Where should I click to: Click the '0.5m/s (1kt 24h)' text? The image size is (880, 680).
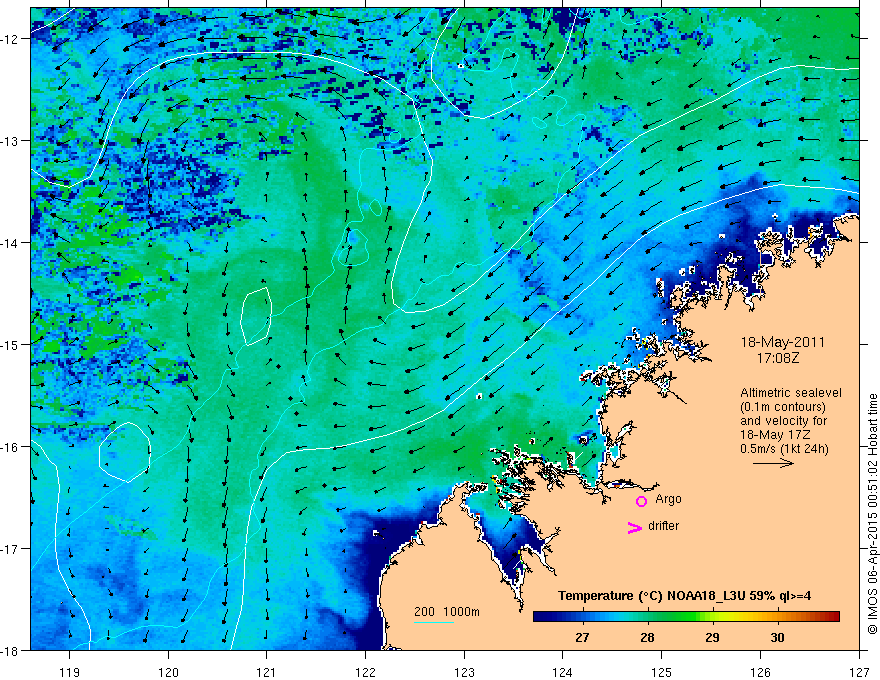784,449
